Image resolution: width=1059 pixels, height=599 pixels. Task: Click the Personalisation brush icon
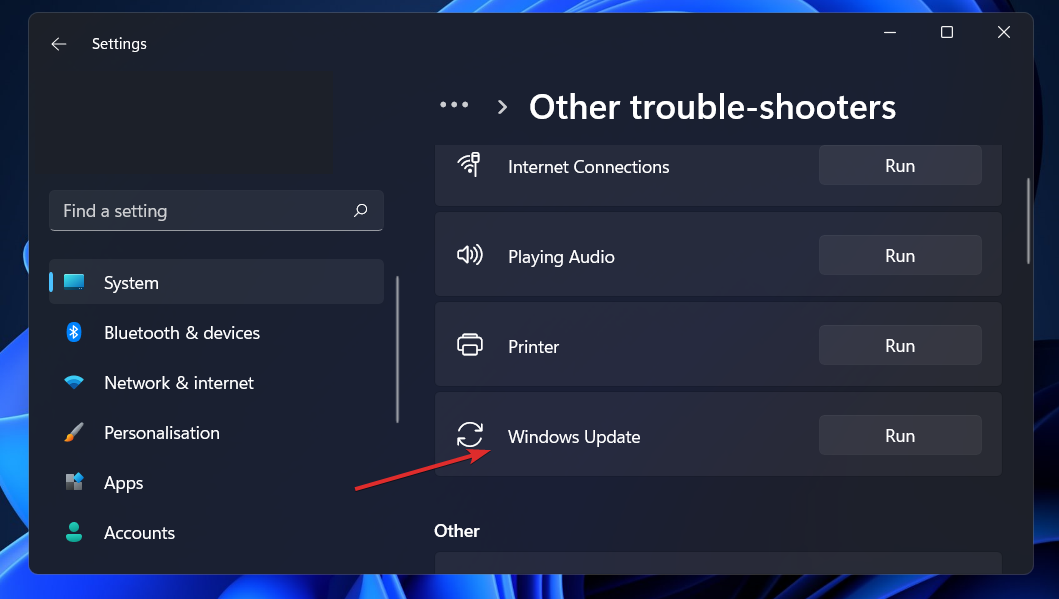(72, 432)
